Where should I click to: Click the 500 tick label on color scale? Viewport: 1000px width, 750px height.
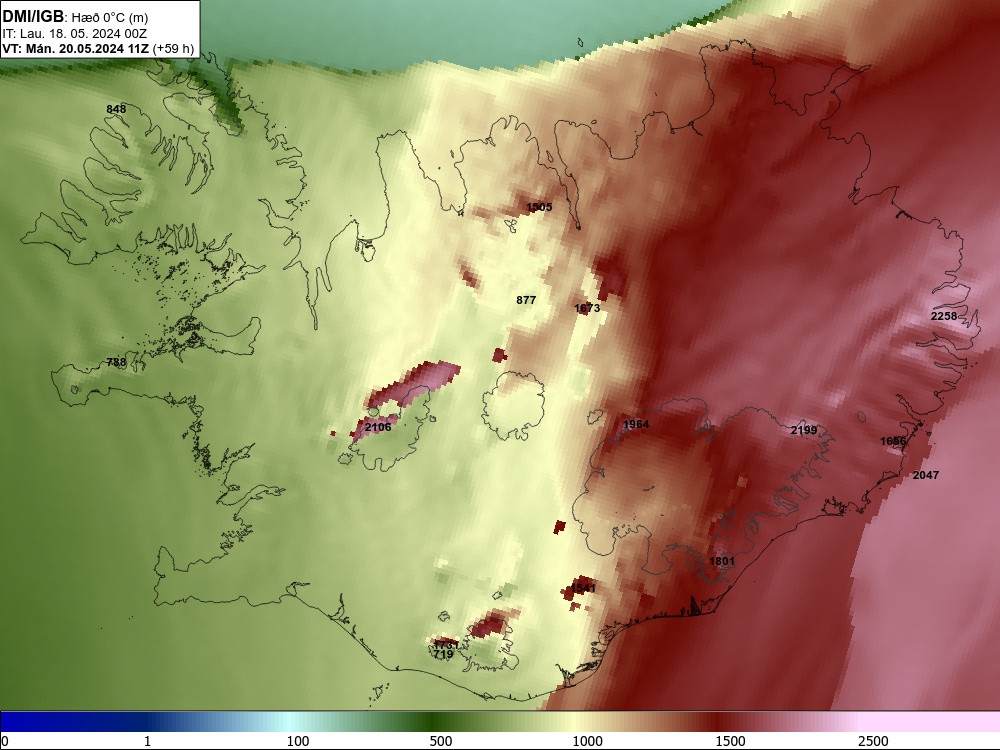(x=441, y=741)
